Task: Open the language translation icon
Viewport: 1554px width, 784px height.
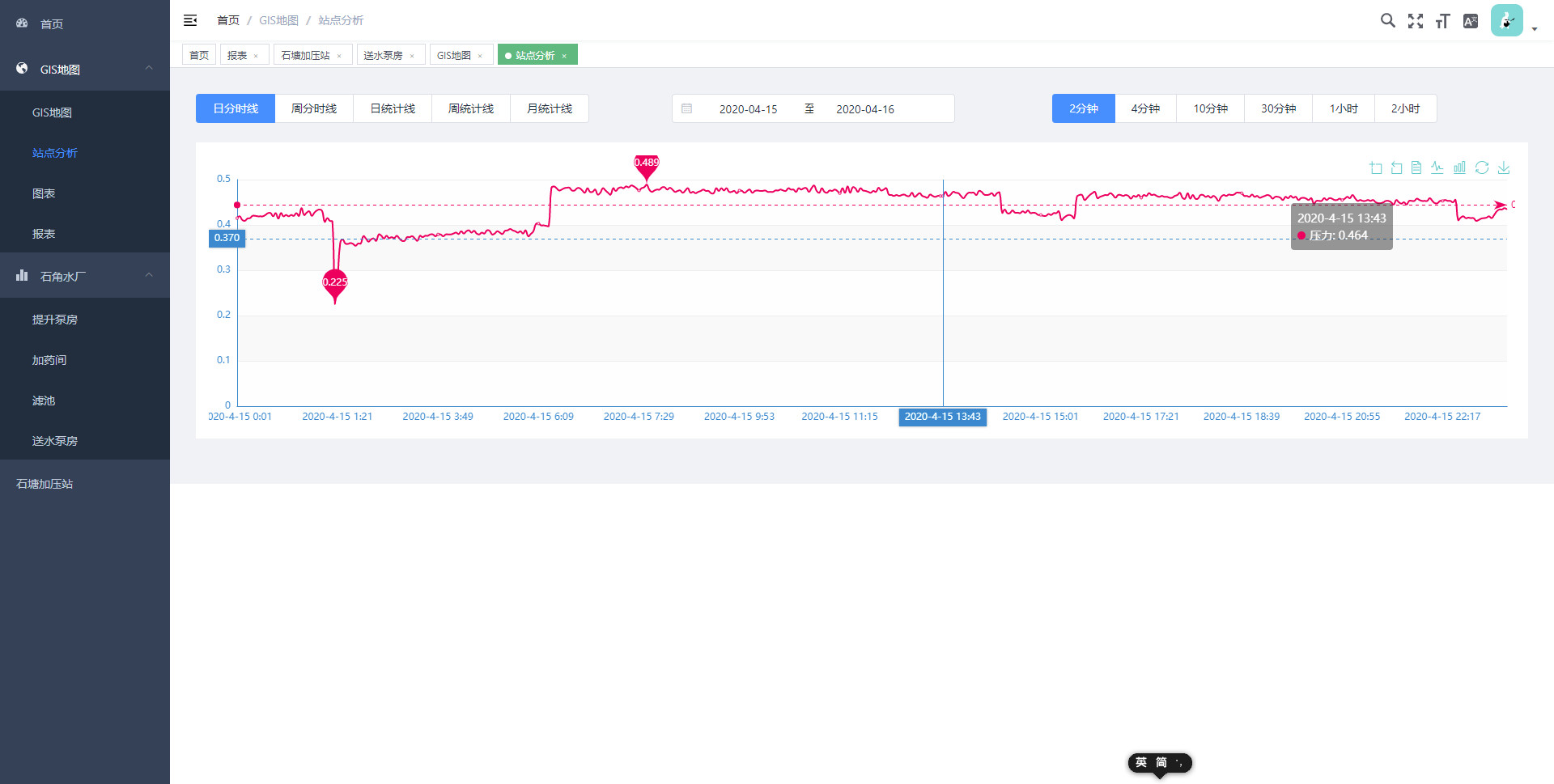Action: point(1471,21)
